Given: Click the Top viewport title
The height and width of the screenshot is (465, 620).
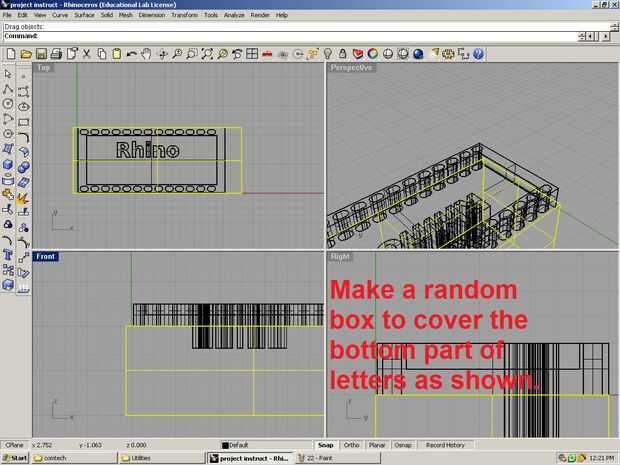Looking at the screenshot, I should (43, 68).
